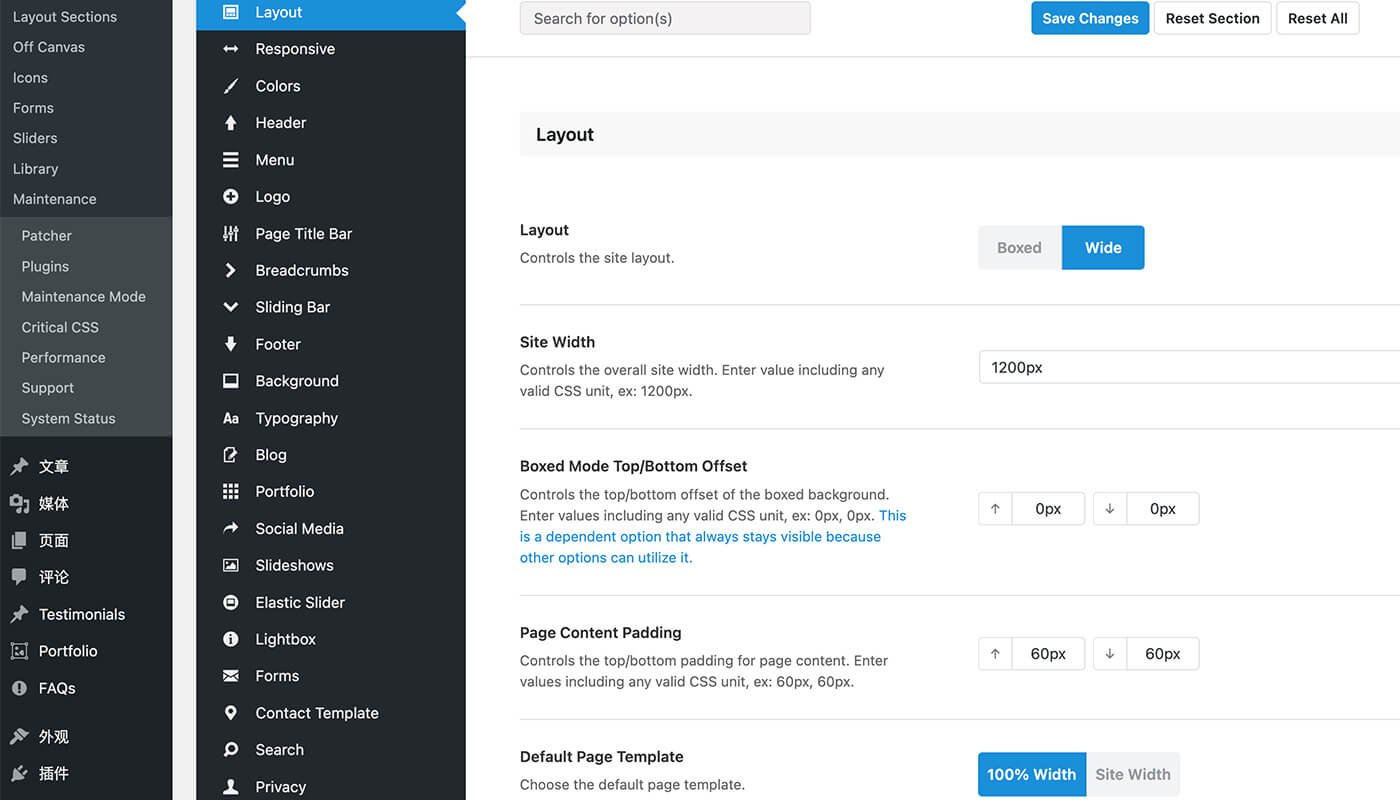Click the Save Changes button
Screen dimensions: 1400x800
click(x=1090, y=18)
